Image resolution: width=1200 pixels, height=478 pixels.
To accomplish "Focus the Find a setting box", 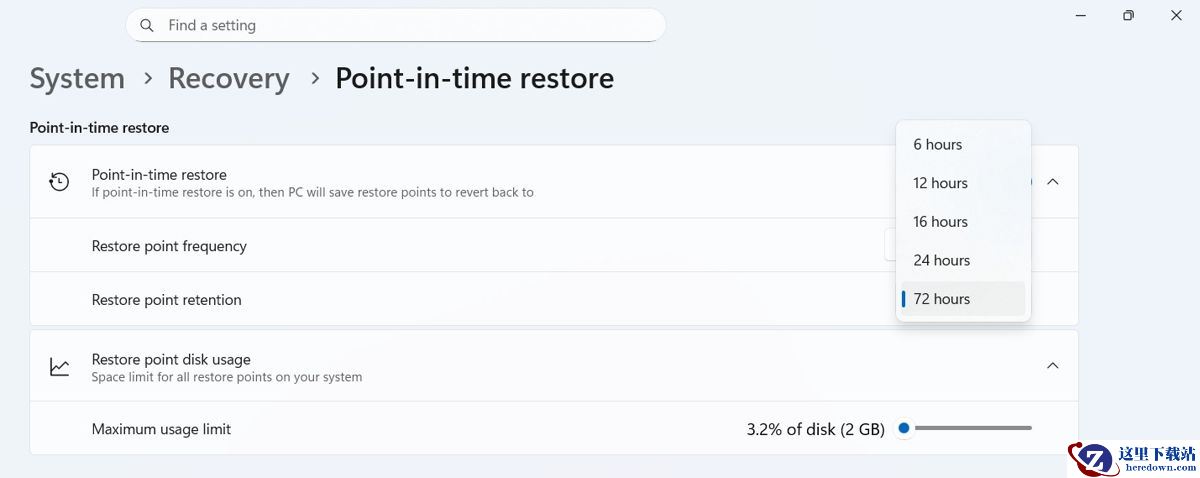I will pos(400,25).
